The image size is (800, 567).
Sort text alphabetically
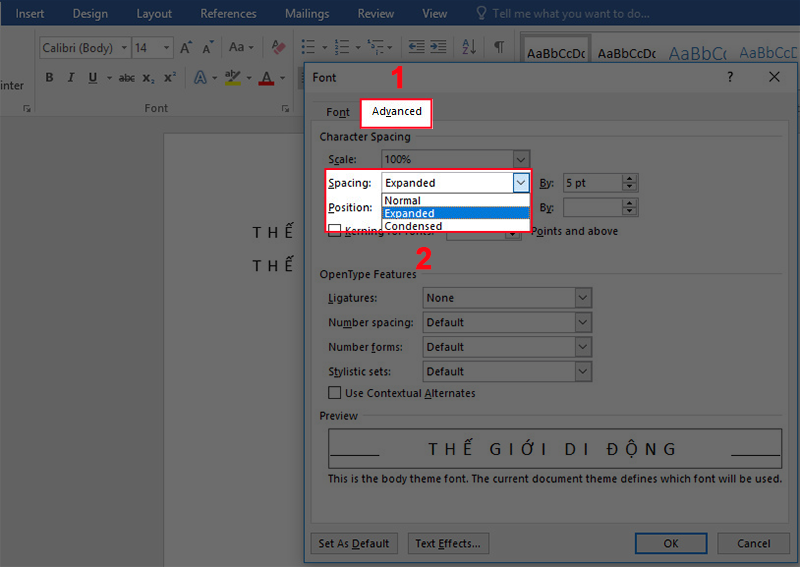click(469, 47)
